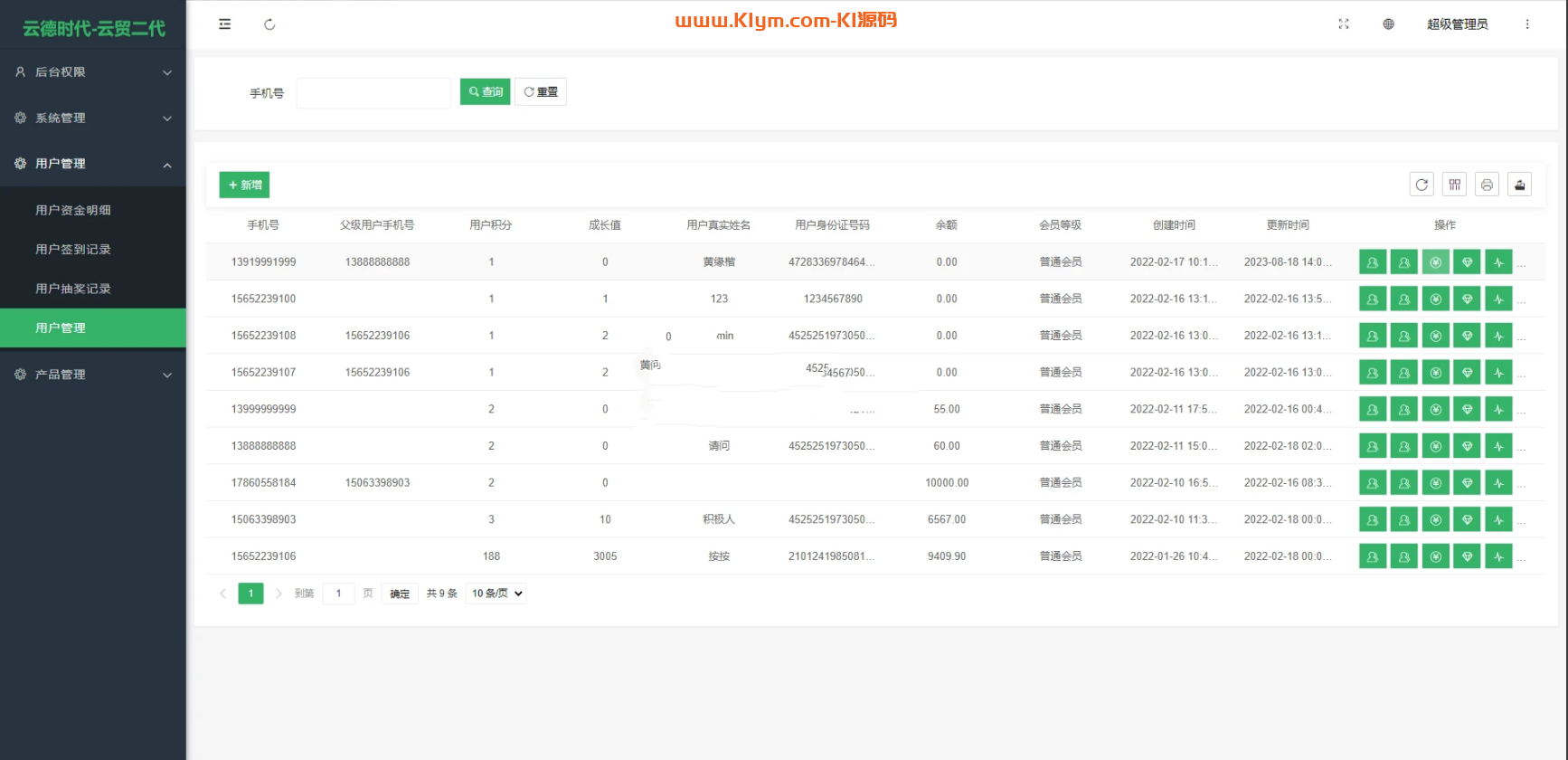Screen dimensions: 1568x760
Task: Click the pulse icon in the 9409.90 balance row
Action: tap(1499, 556)
